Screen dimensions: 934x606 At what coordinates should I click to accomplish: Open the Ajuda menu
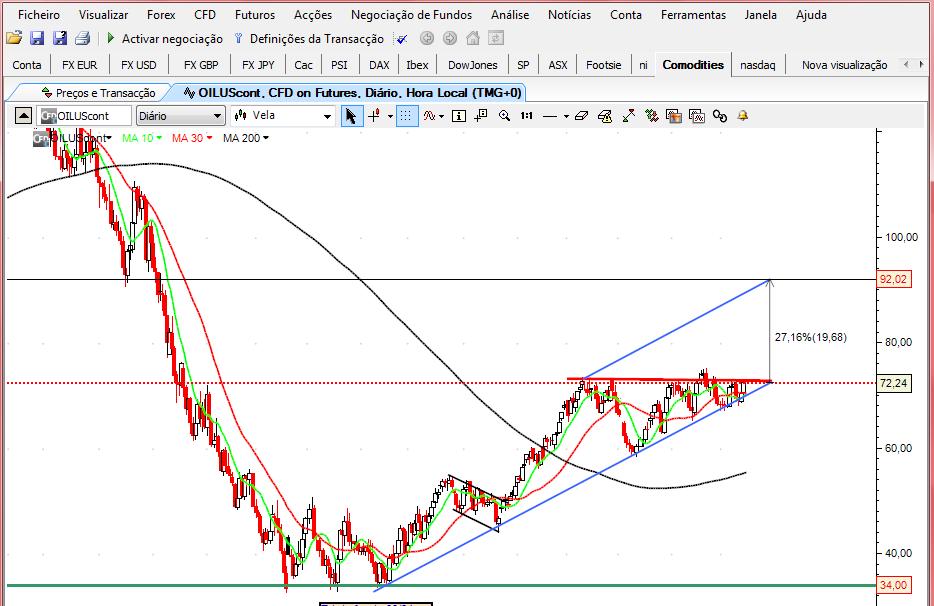811,15
